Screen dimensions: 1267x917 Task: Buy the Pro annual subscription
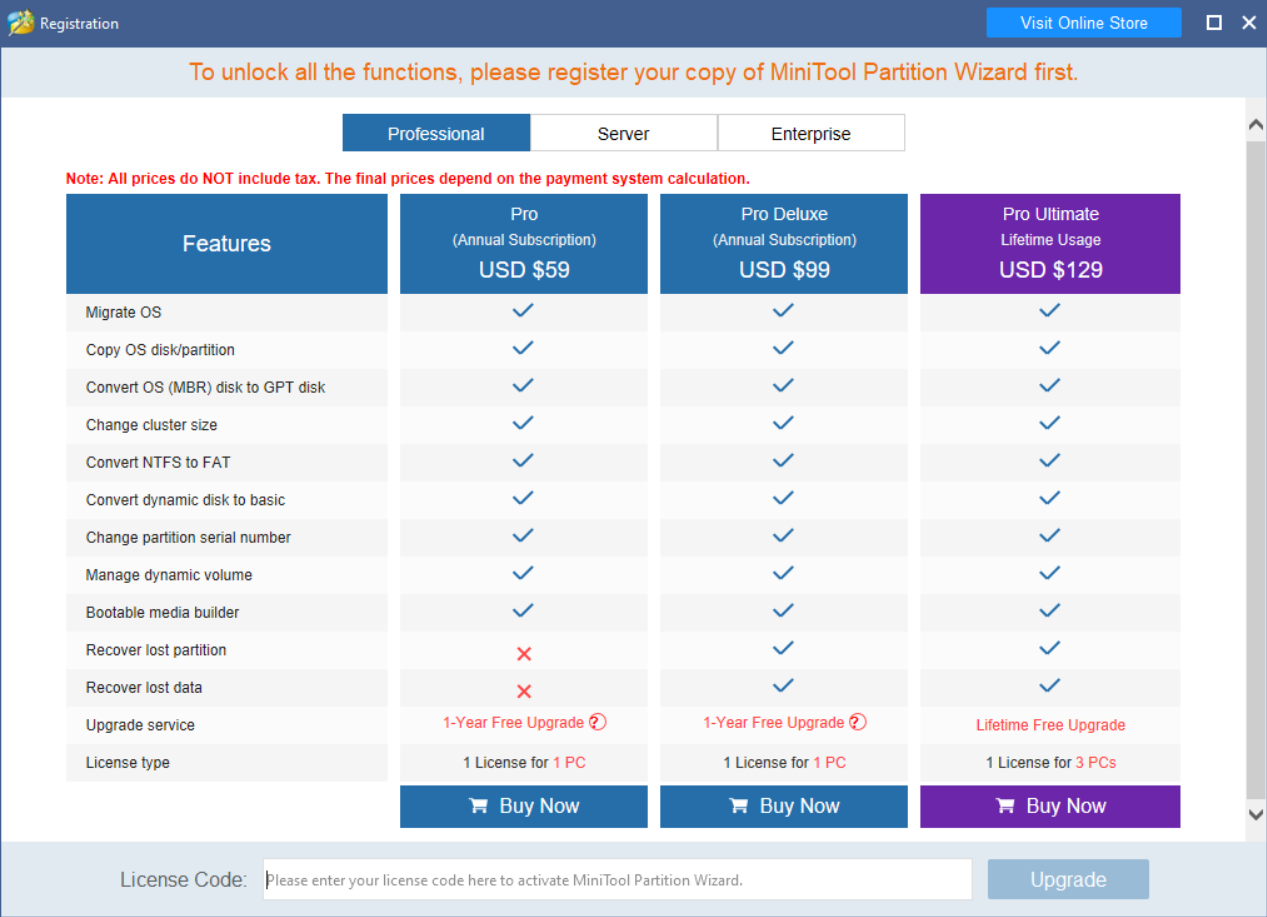click(524, 807)
